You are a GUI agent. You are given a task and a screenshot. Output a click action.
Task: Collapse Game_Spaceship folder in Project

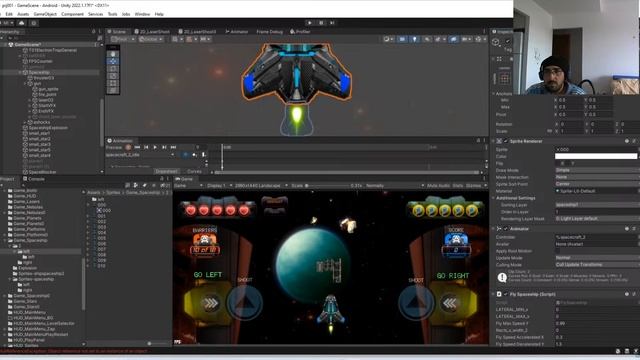click(5, 240)
